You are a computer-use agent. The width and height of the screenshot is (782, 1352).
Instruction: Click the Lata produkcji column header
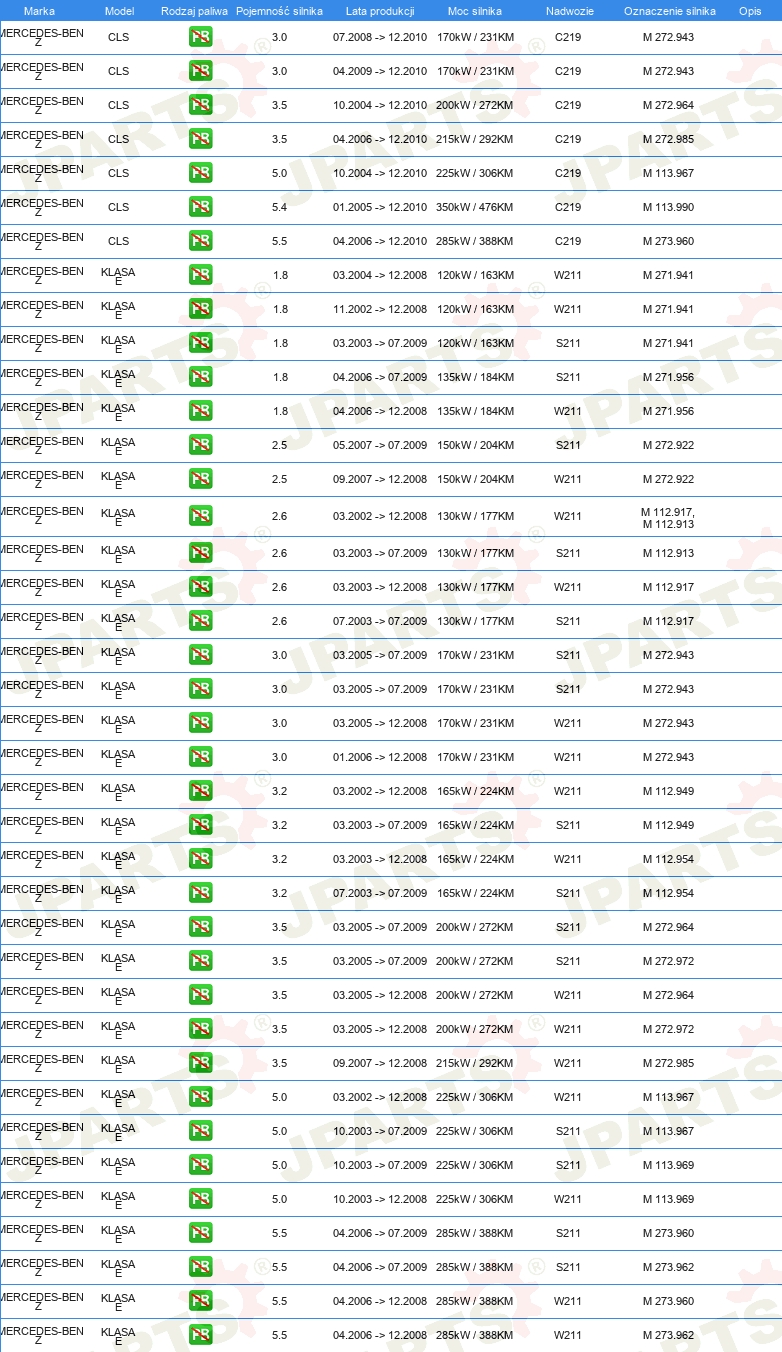(x=380, y=11)
